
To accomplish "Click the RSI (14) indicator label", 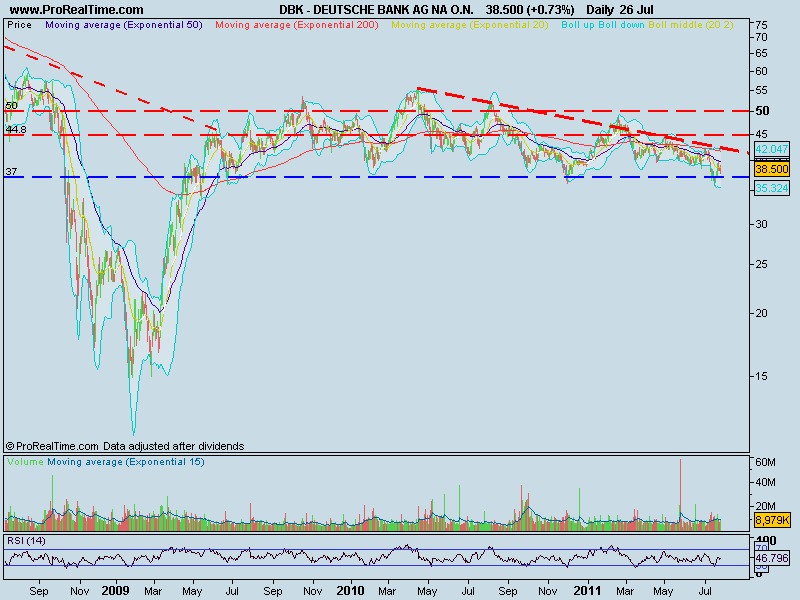I will click(x=26, y=541).
